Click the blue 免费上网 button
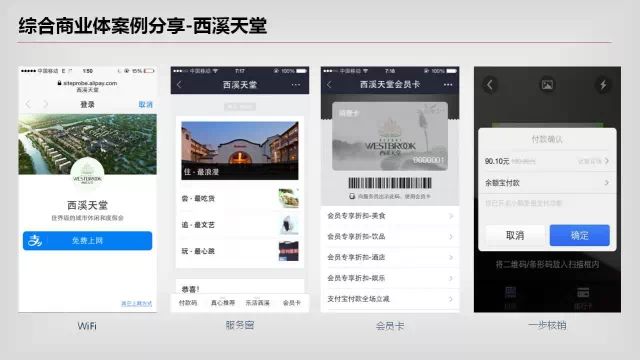The height and width of the screenshot is (360, 640). [87, 241]
